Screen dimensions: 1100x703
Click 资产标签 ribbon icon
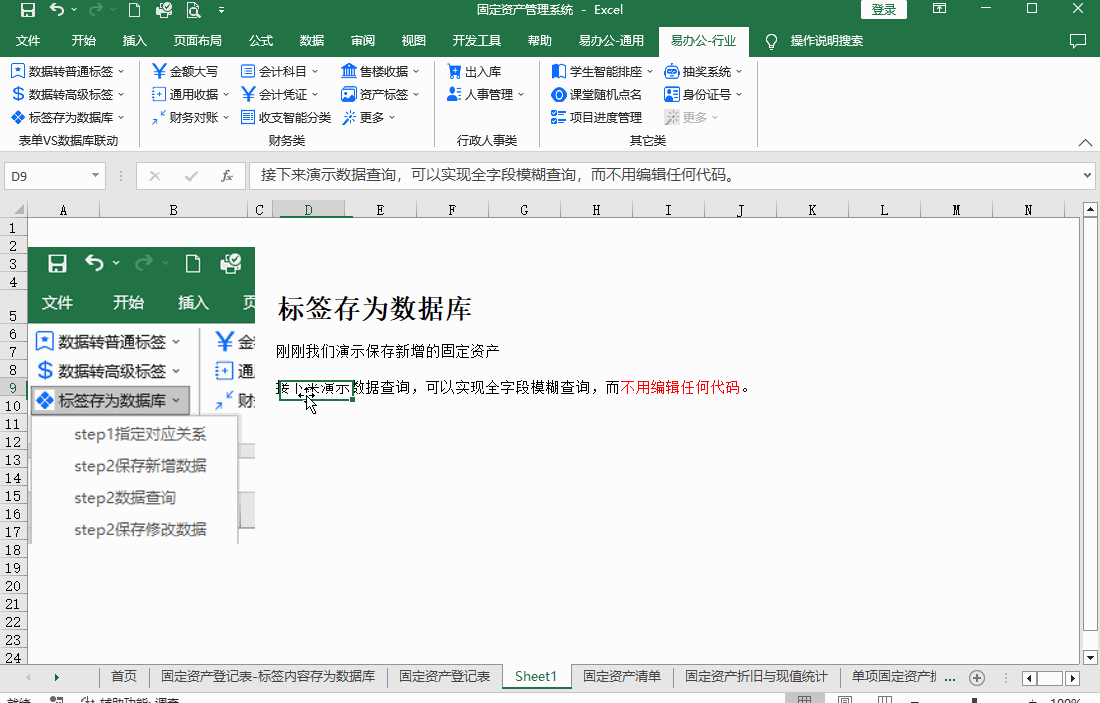coord(349,94)
